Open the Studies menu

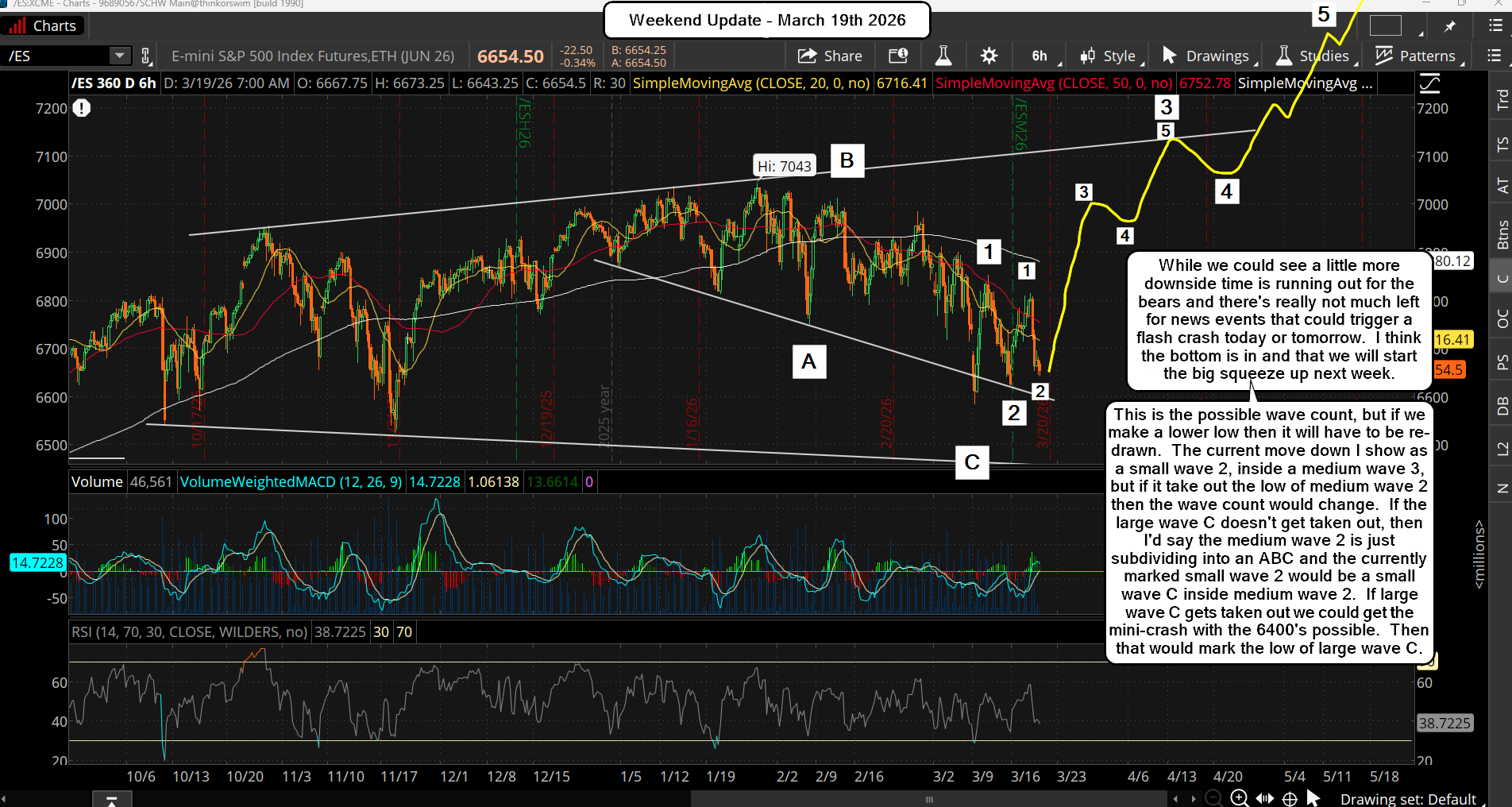point(1313,56)
